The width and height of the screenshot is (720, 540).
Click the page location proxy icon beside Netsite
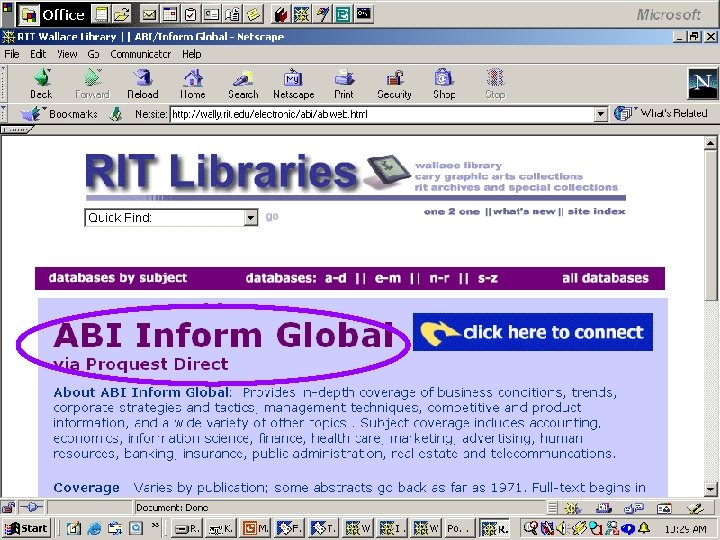[116, 114]
